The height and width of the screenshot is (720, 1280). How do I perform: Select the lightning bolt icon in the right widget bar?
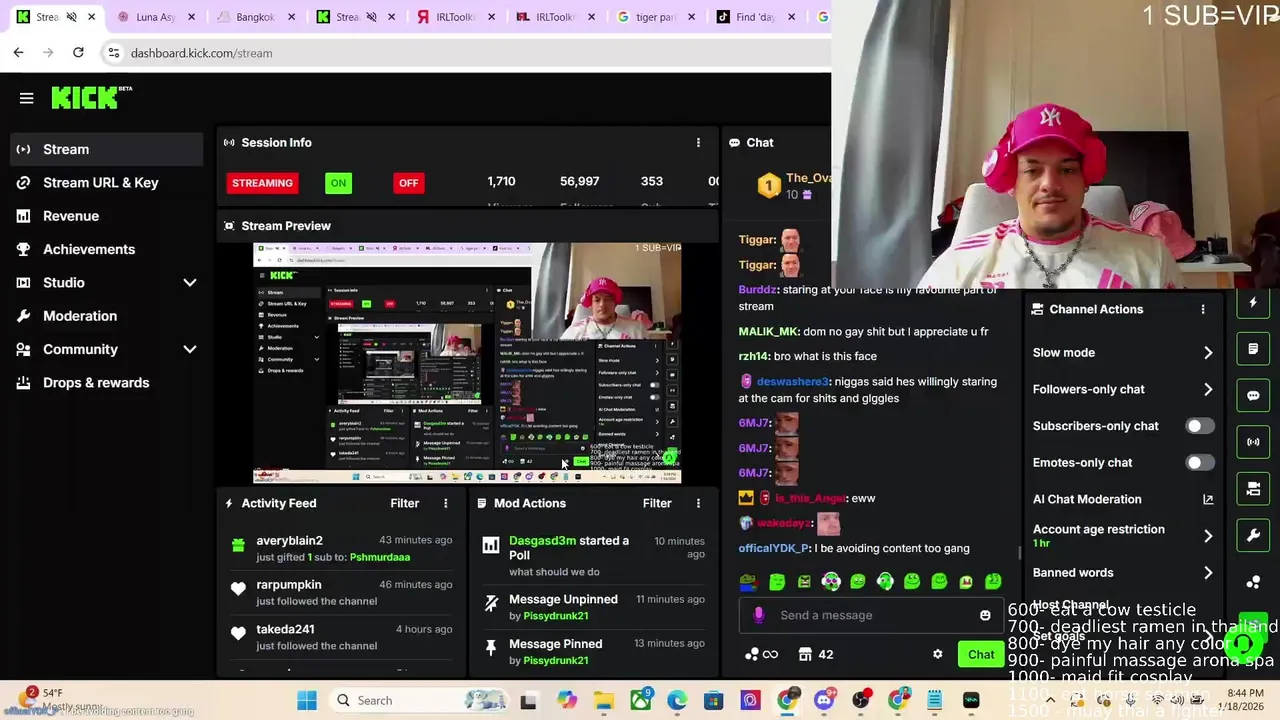point(1253,302)
